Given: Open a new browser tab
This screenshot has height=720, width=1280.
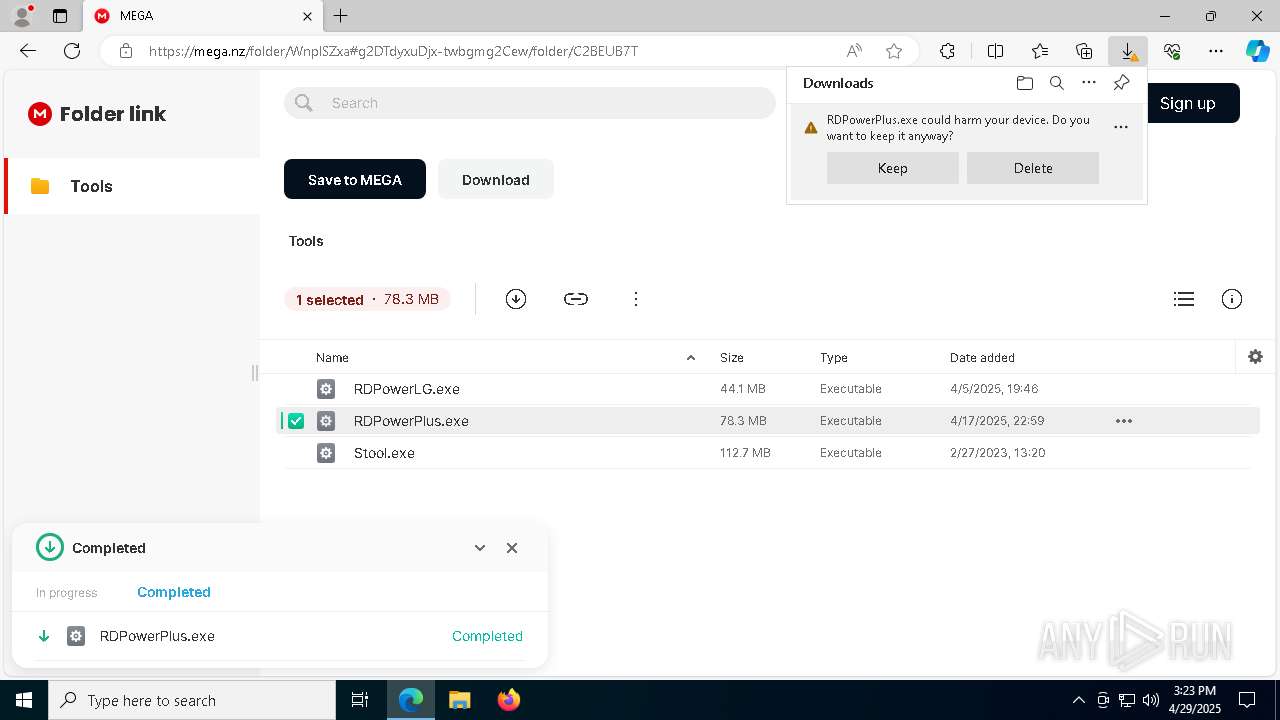Looking at the screenshot, I should click(341, 16).
